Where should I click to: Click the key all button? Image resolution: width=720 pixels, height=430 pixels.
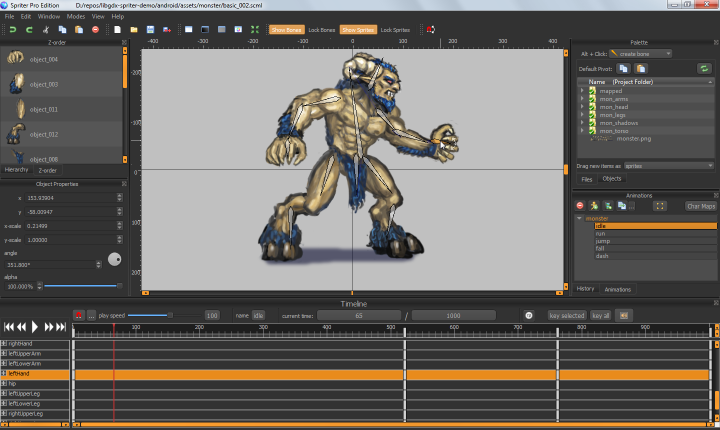pyautogui.click(x=601, y=316)
